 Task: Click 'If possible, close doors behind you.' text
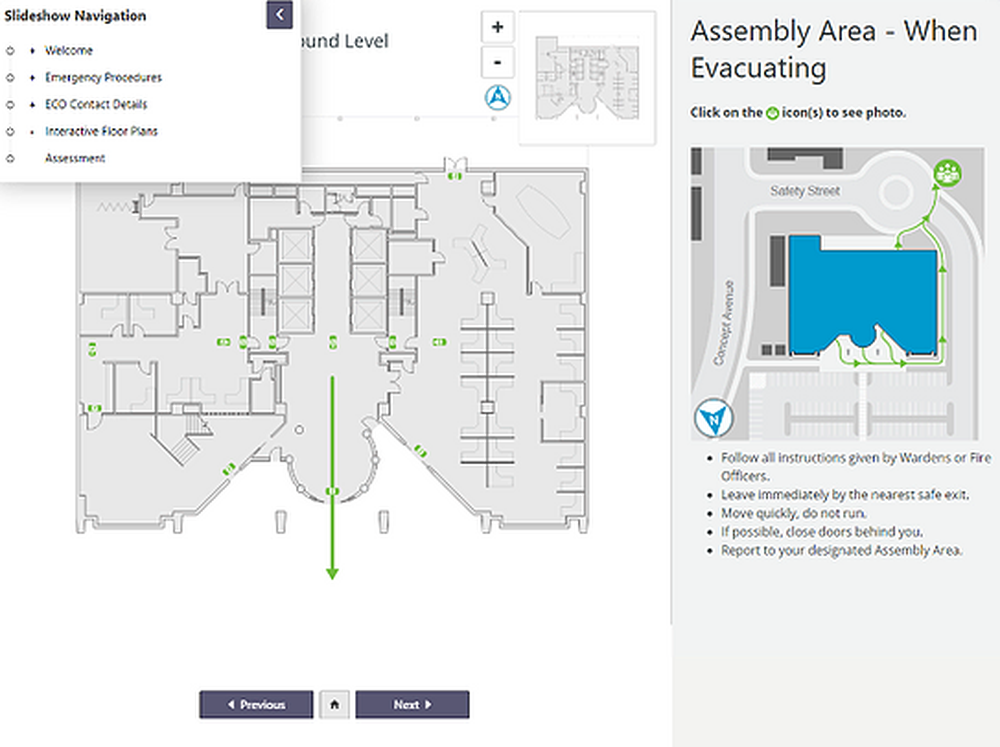pos(822,531)
